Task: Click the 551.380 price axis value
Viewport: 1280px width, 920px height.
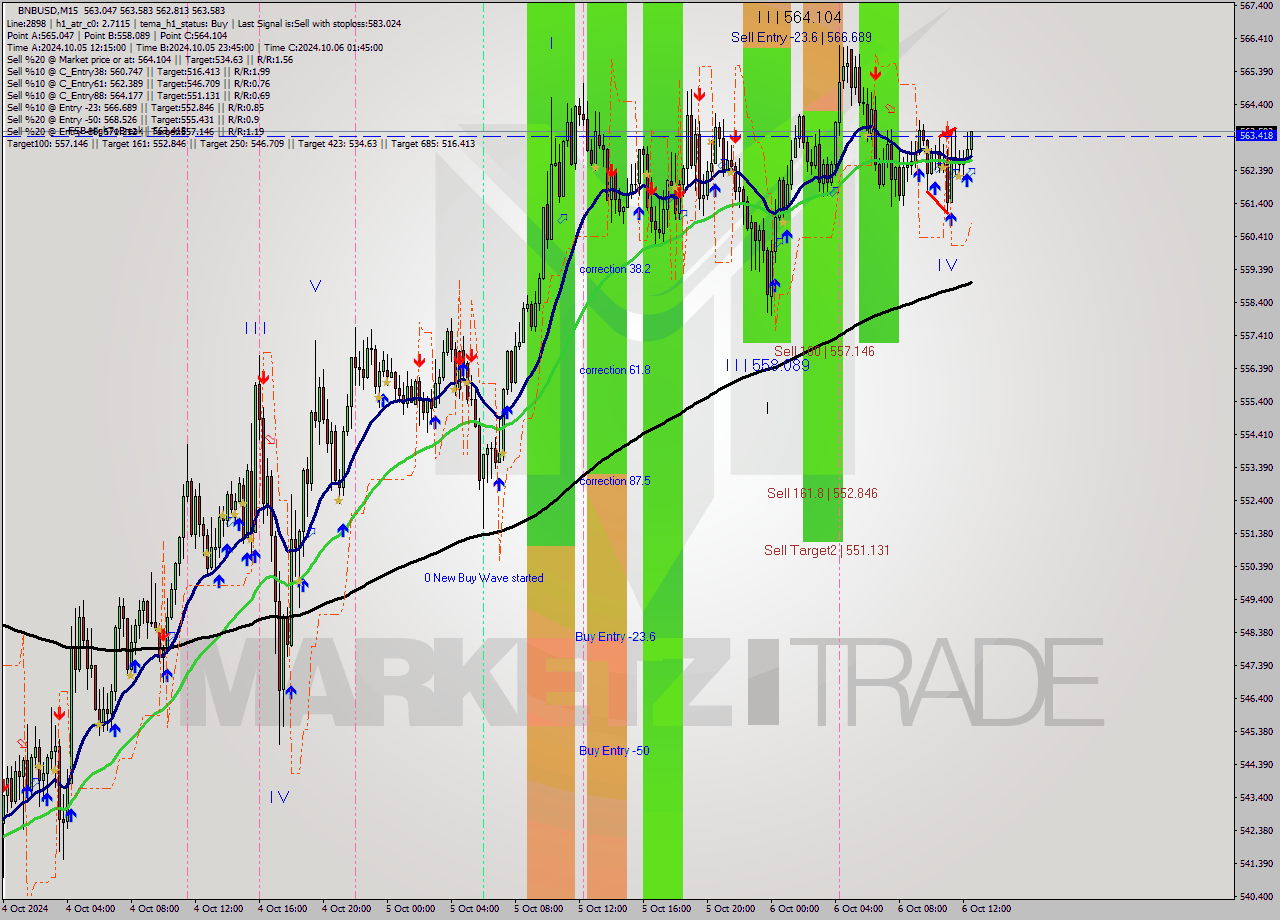Action: (x=1256, y=534)
